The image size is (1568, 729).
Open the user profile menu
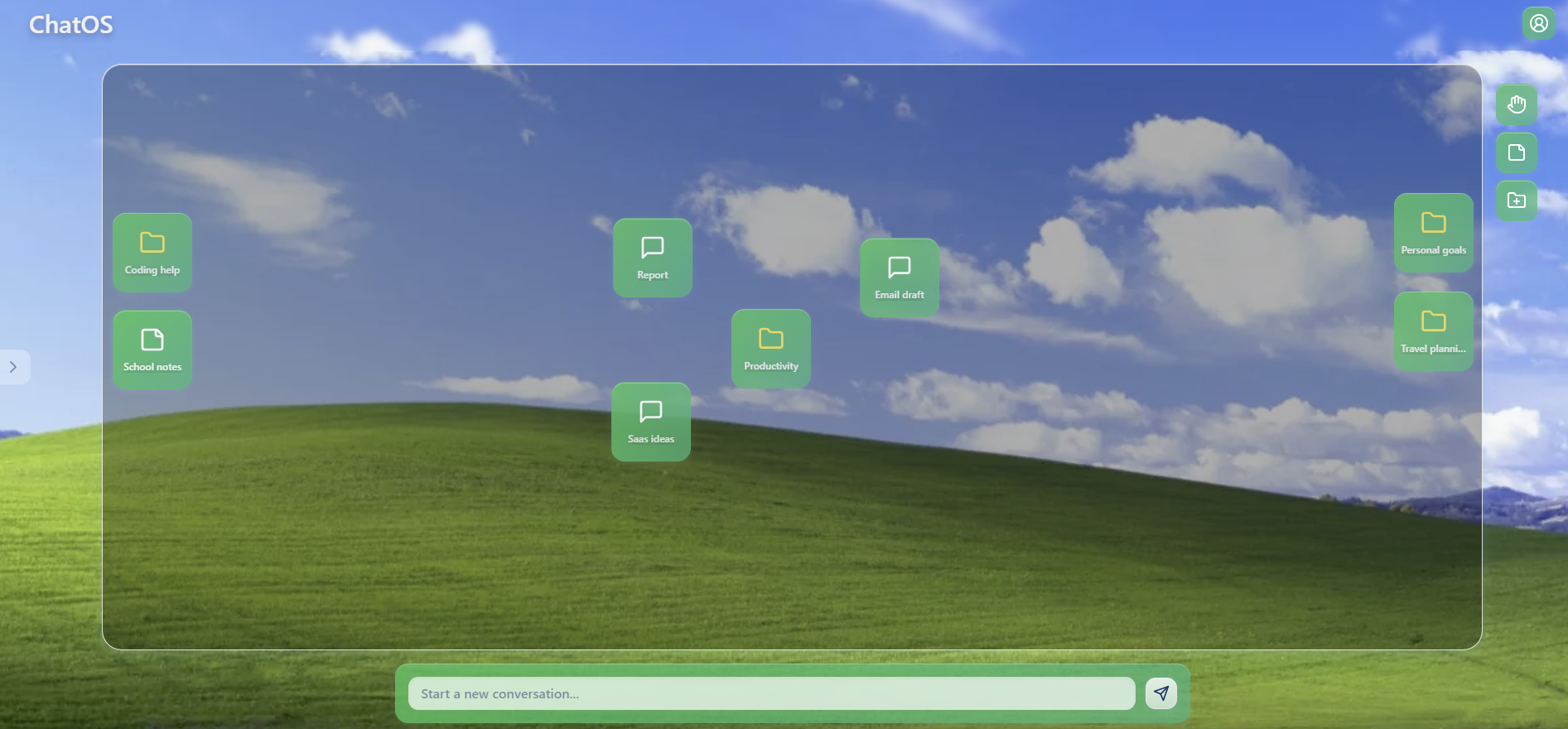1539,23
